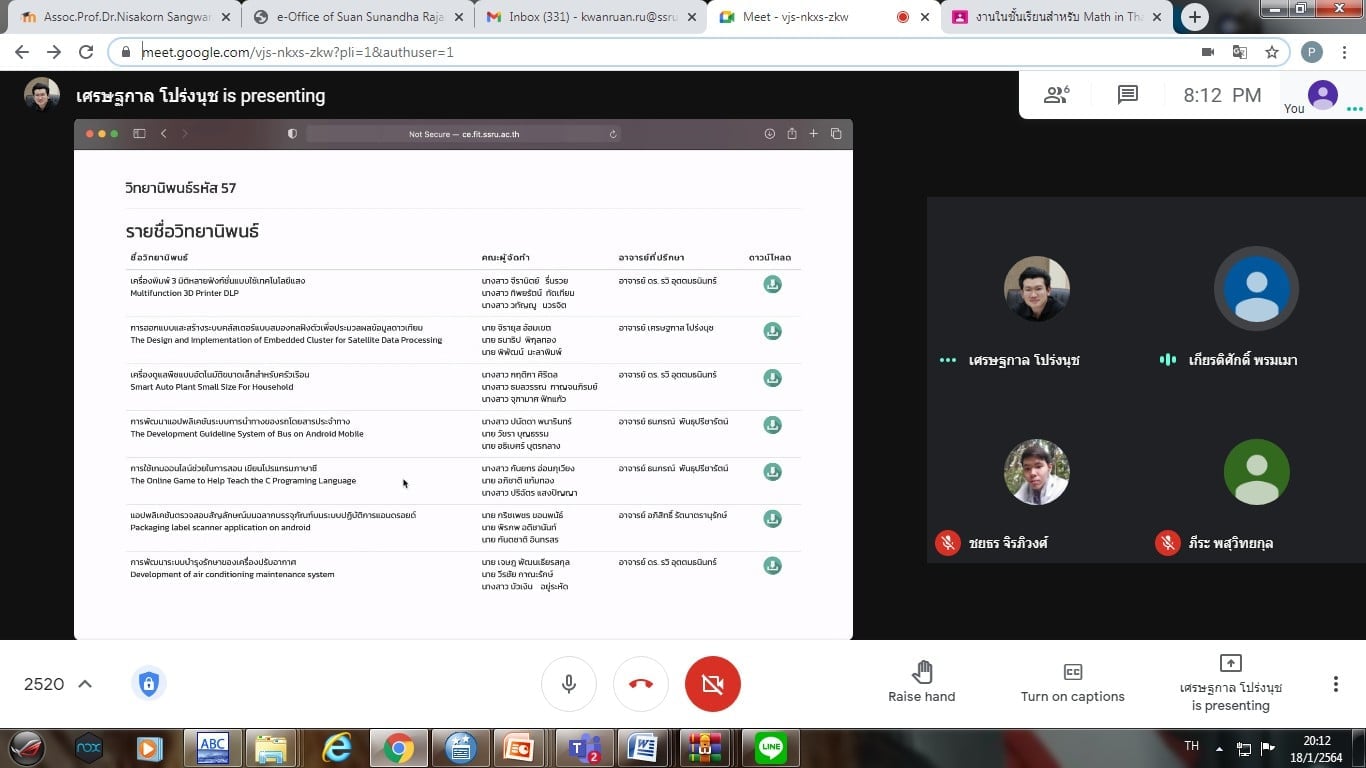Turn the camera back on
The image size is (1366, 768).
[x=712, y=684]
